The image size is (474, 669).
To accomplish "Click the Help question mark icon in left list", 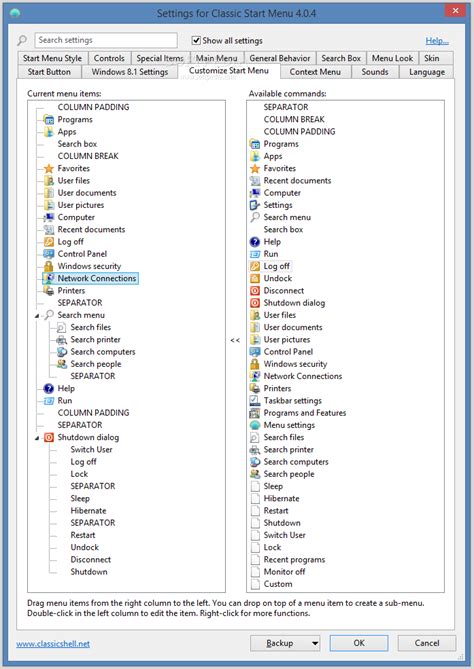I will click(49, 389).
